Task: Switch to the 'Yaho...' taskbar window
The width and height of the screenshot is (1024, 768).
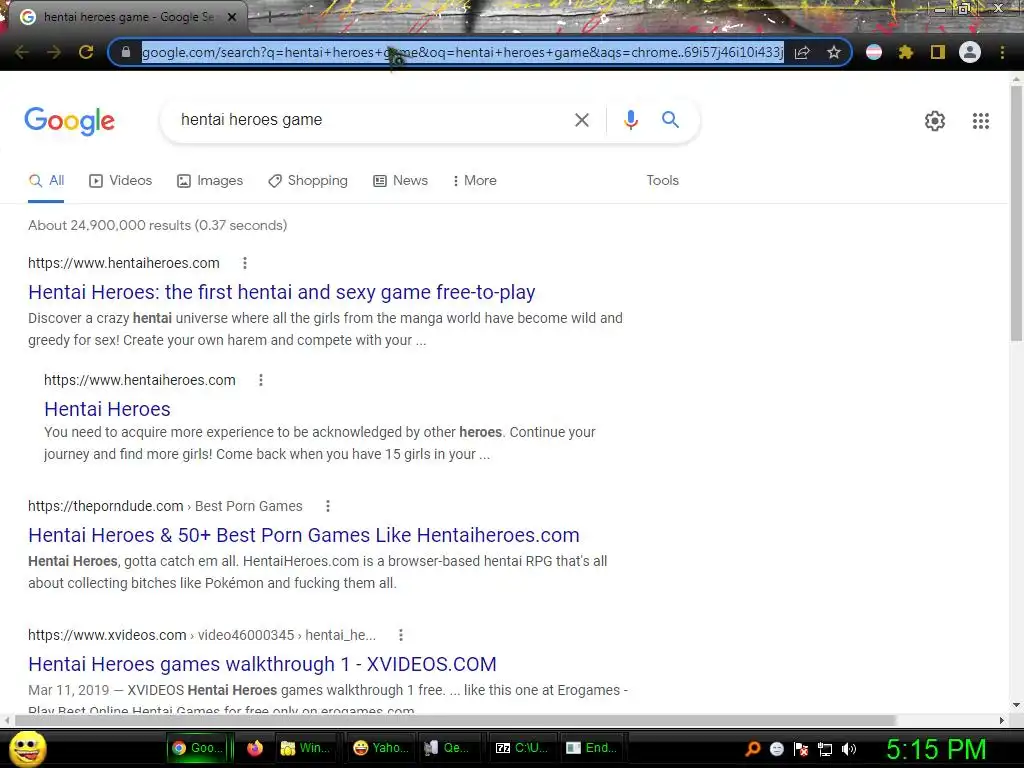Action: tap(381, 748)
